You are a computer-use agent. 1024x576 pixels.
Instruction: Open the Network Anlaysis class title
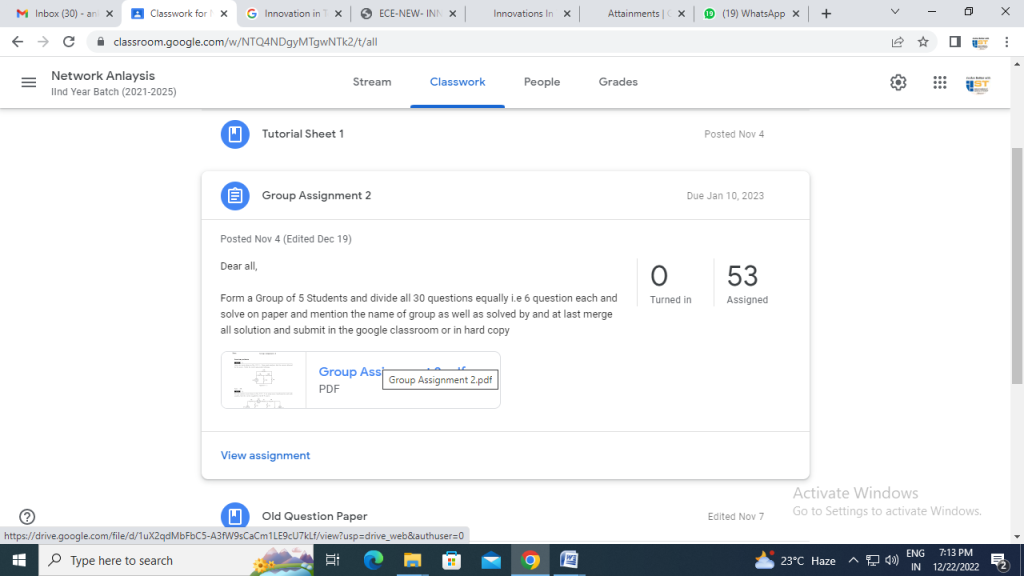point(103,76)
